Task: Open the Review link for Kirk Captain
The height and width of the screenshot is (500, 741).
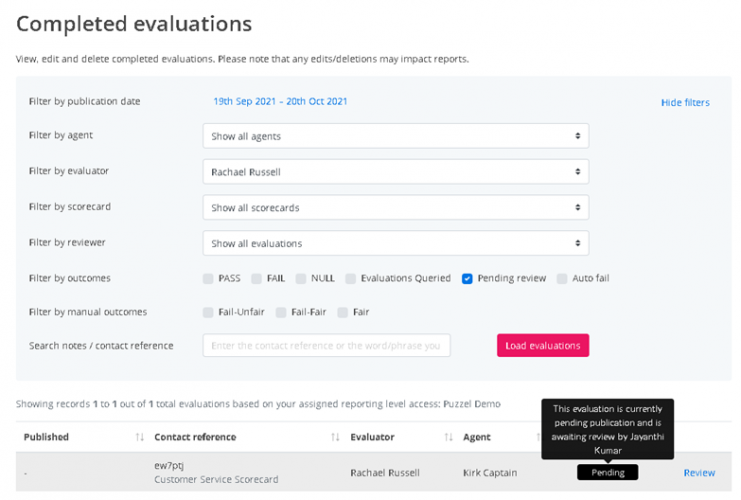Action: tap(699, 473)
